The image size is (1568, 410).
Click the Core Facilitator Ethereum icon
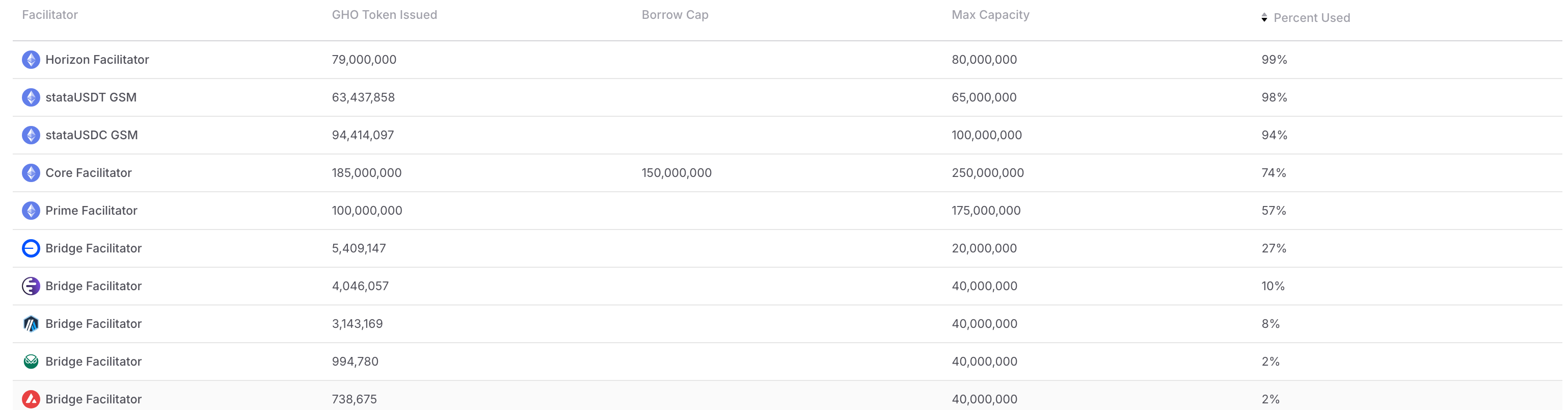tap(31, 173)
